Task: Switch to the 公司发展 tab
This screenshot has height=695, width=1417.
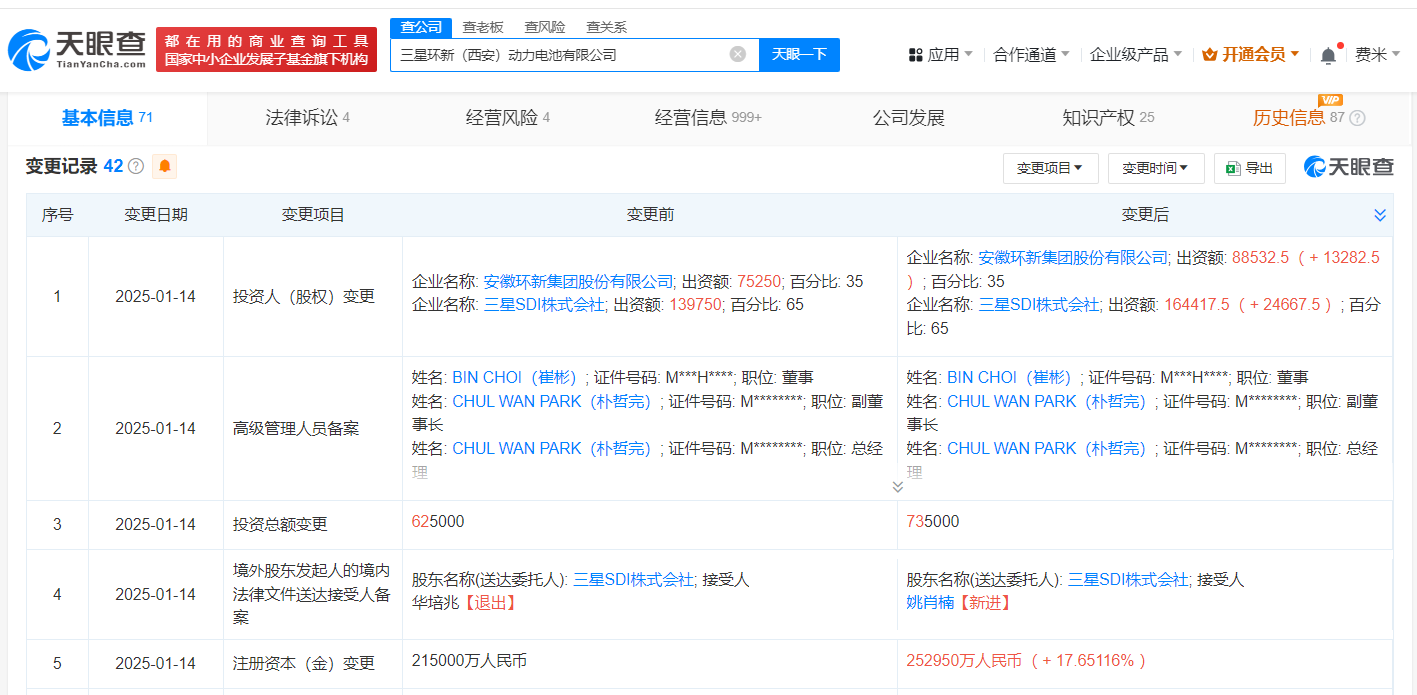Action: click(908, 118)
